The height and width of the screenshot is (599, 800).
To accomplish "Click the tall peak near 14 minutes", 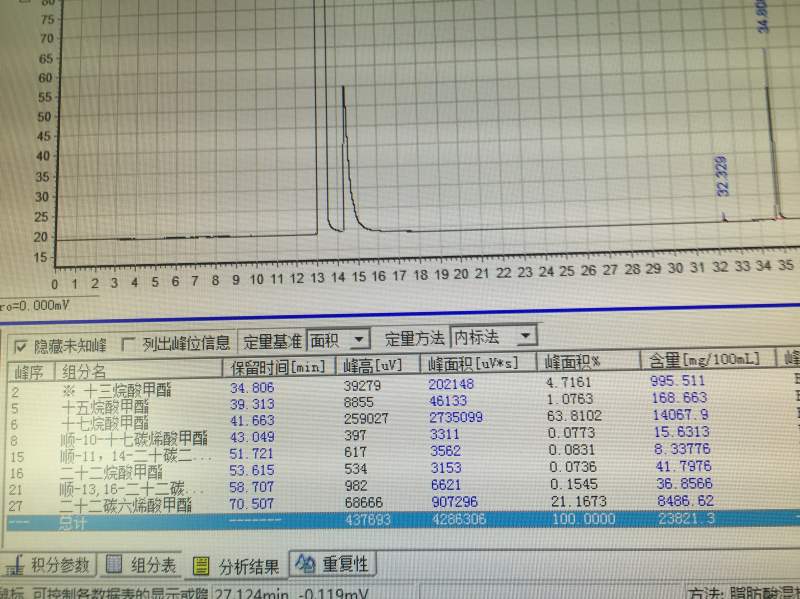I will [x=343, y=158].
